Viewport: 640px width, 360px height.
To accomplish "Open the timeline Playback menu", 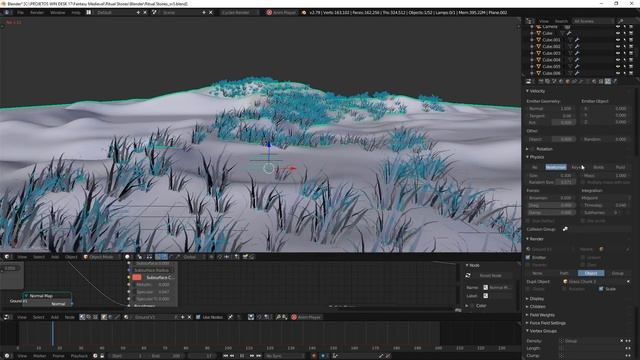I will (x=79, y=356).
